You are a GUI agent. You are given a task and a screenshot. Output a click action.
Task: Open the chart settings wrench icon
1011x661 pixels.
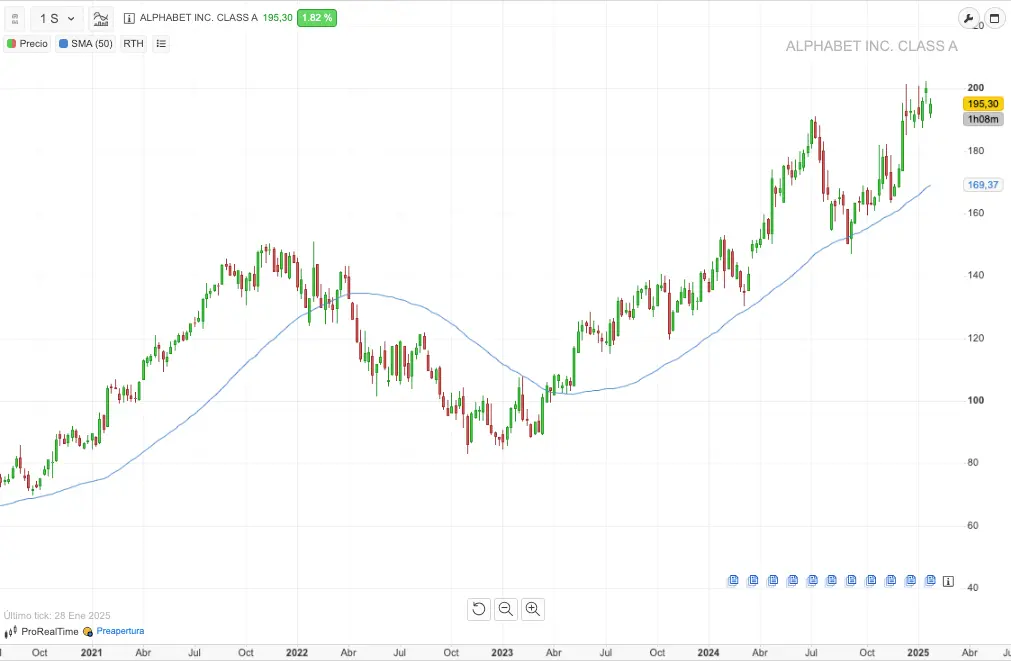click(x=968, y=18)
